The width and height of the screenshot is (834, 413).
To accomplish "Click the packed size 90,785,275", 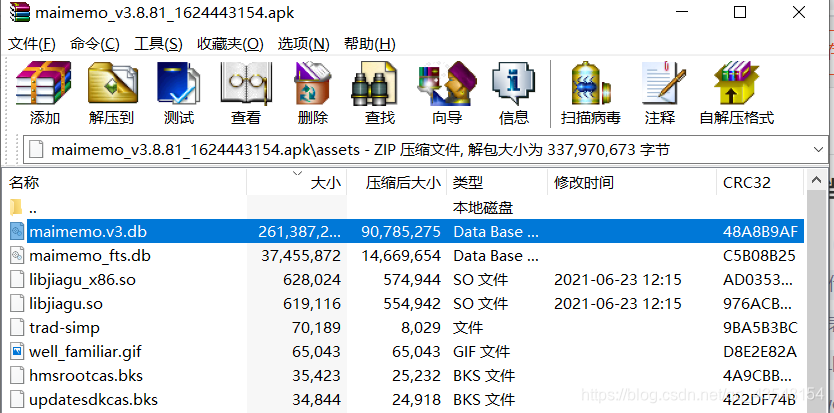I will coord(401,232).
